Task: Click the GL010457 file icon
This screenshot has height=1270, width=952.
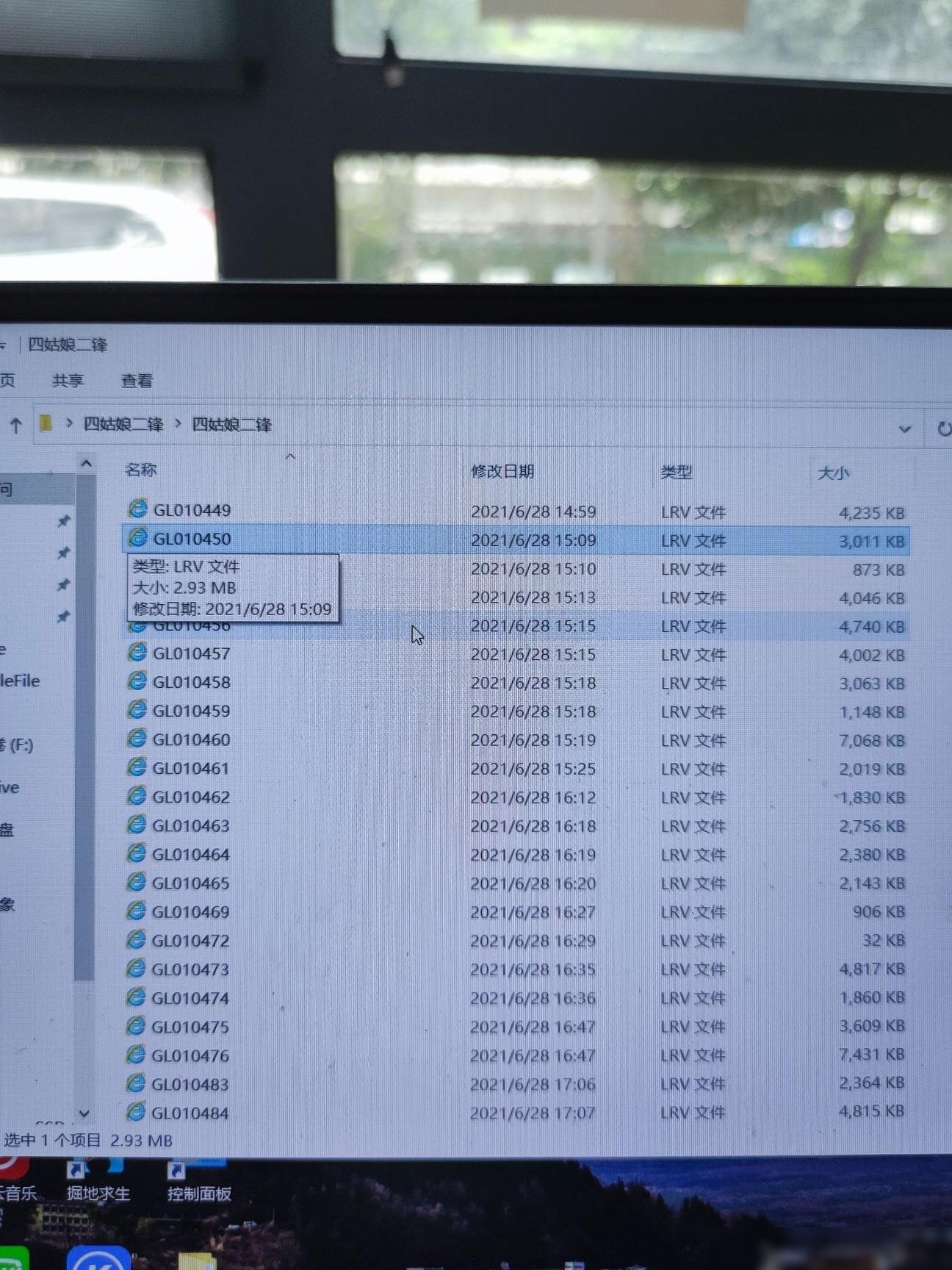Action: coord(137,652)
